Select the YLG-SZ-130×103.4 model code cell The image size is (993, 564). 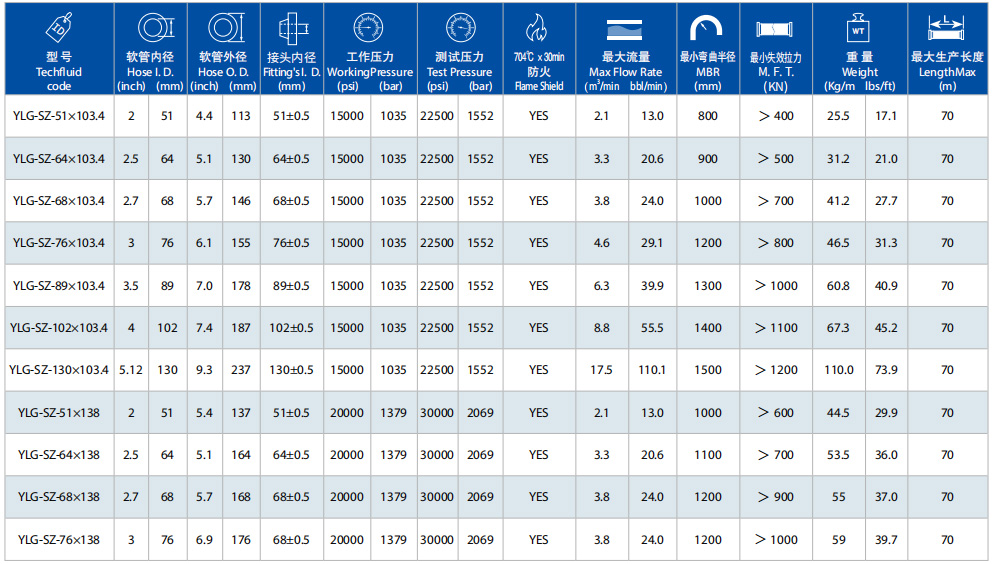58,370
